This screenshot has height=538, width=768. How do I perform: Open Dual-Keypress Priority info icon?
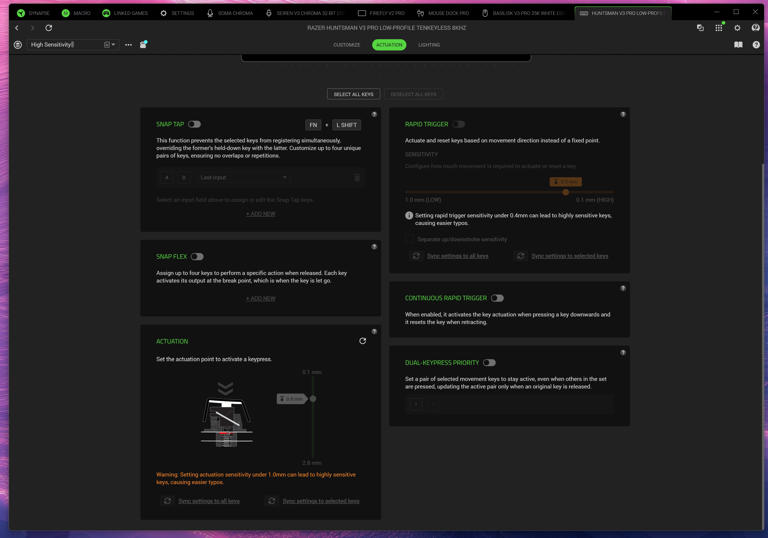[x=623, y=353]
